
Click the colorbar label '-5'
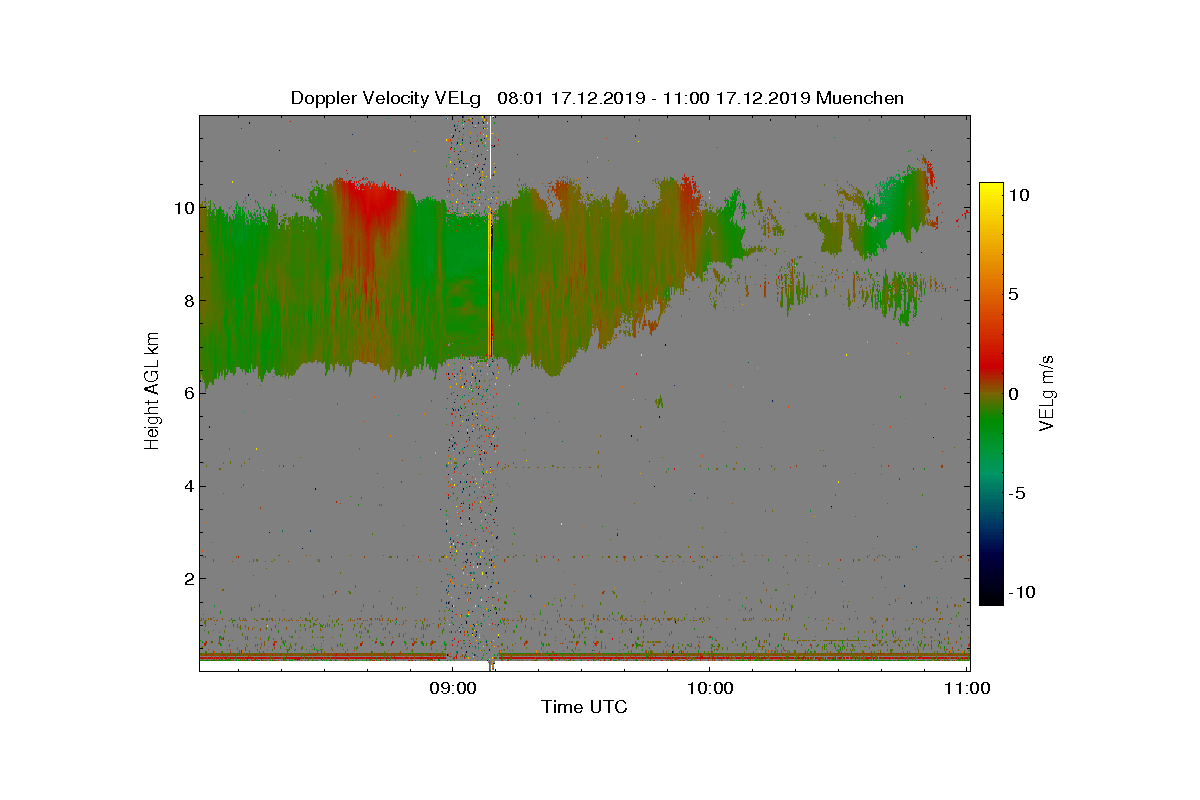(x=1018, y=493)
